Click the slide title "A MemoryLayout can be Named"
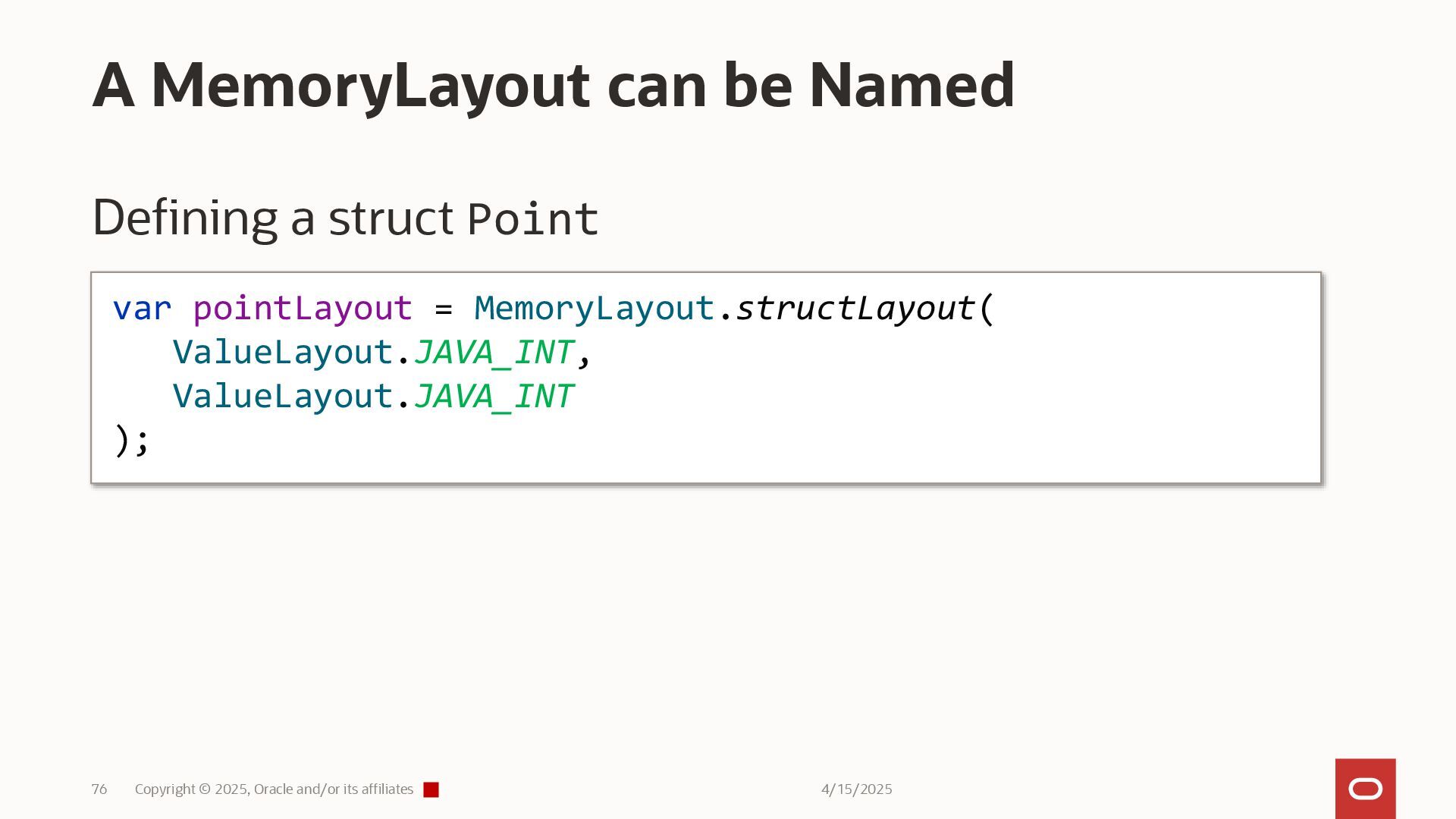Screen dimensions: 1456x819 [x=553, y=85]
